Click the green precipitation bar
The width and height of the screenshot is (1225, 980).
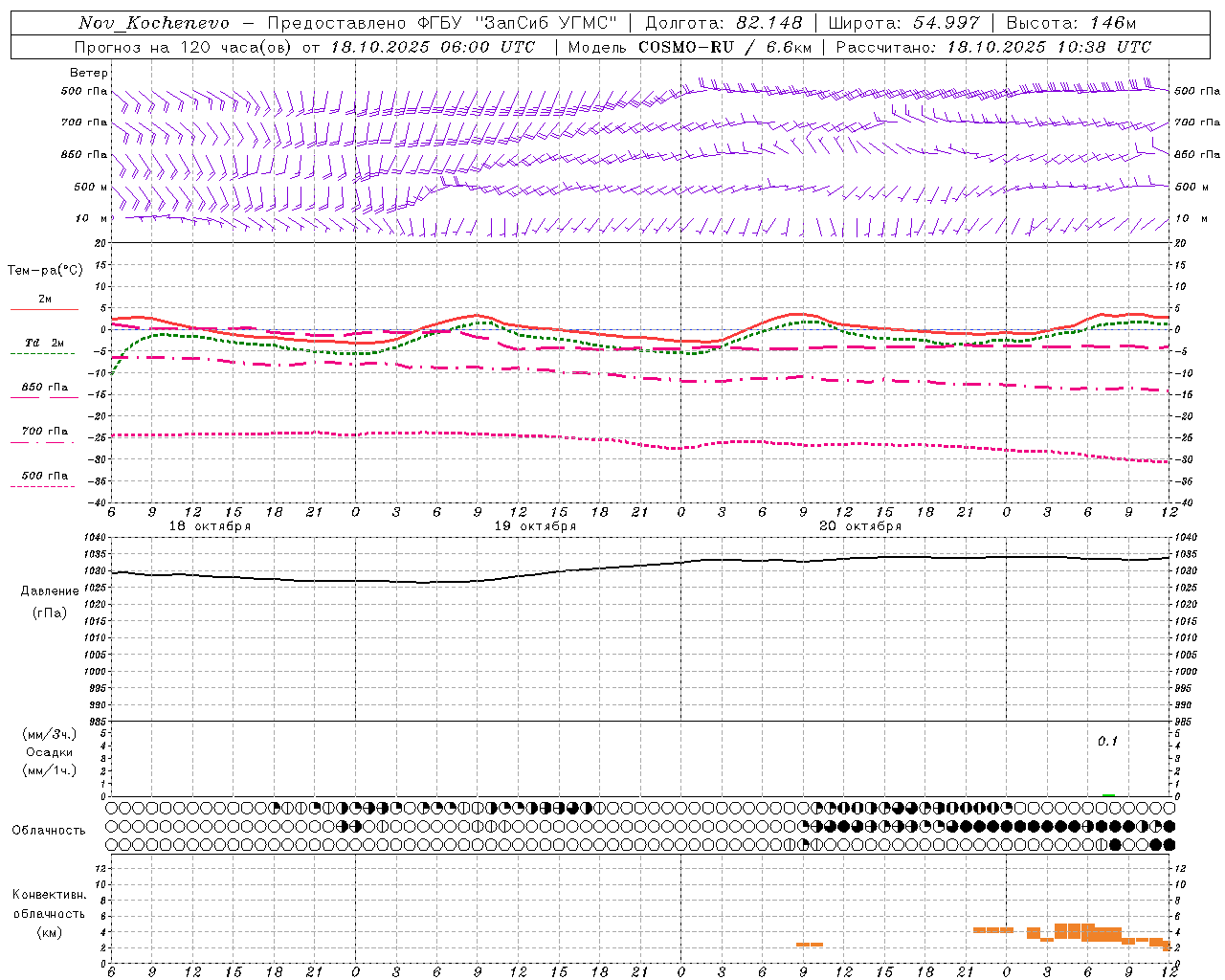click(x=1108, y=794)
